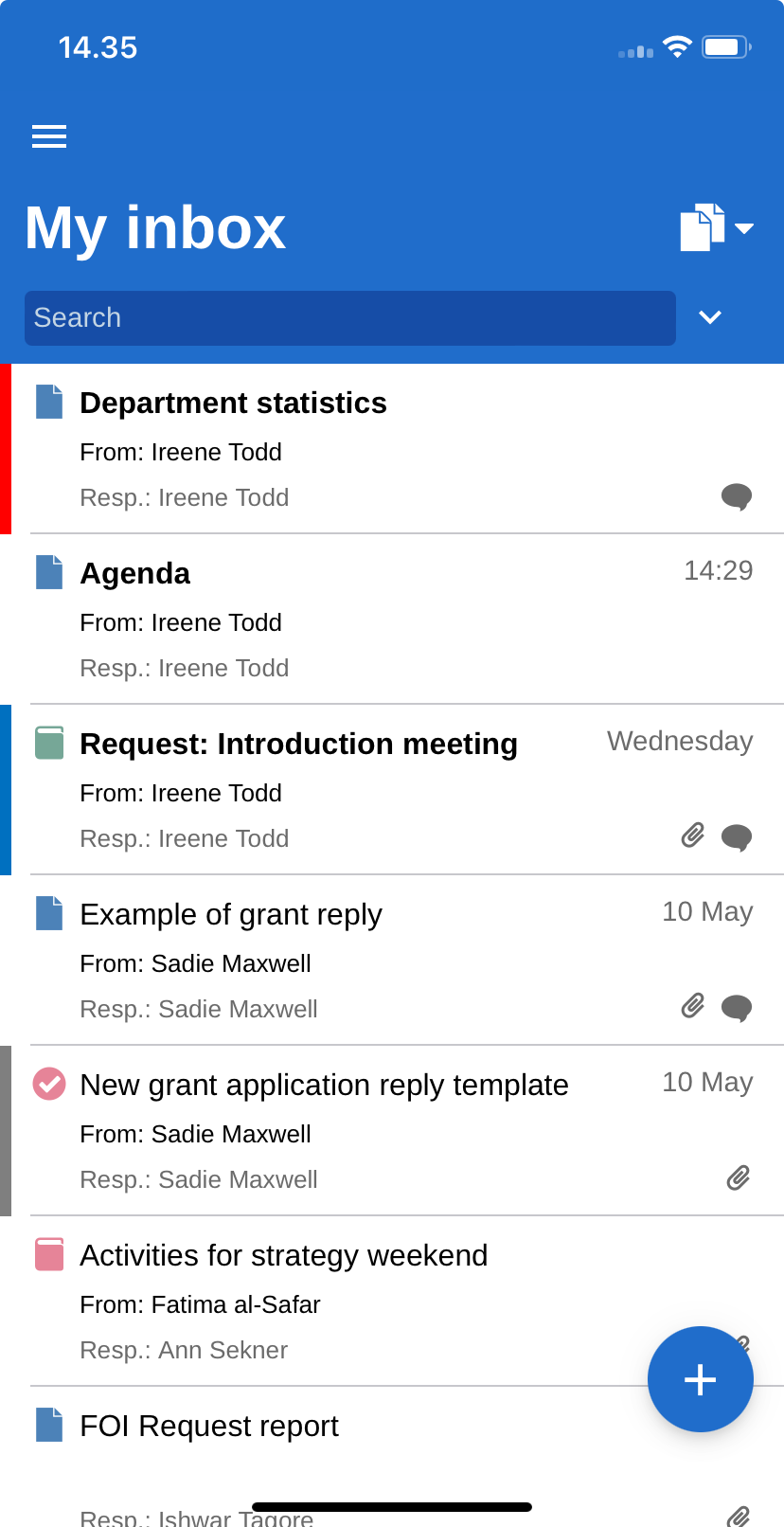The image size is (784, 1527).
Task: Tap the comment bubble on Department statistics
Action: pos(736,496)
